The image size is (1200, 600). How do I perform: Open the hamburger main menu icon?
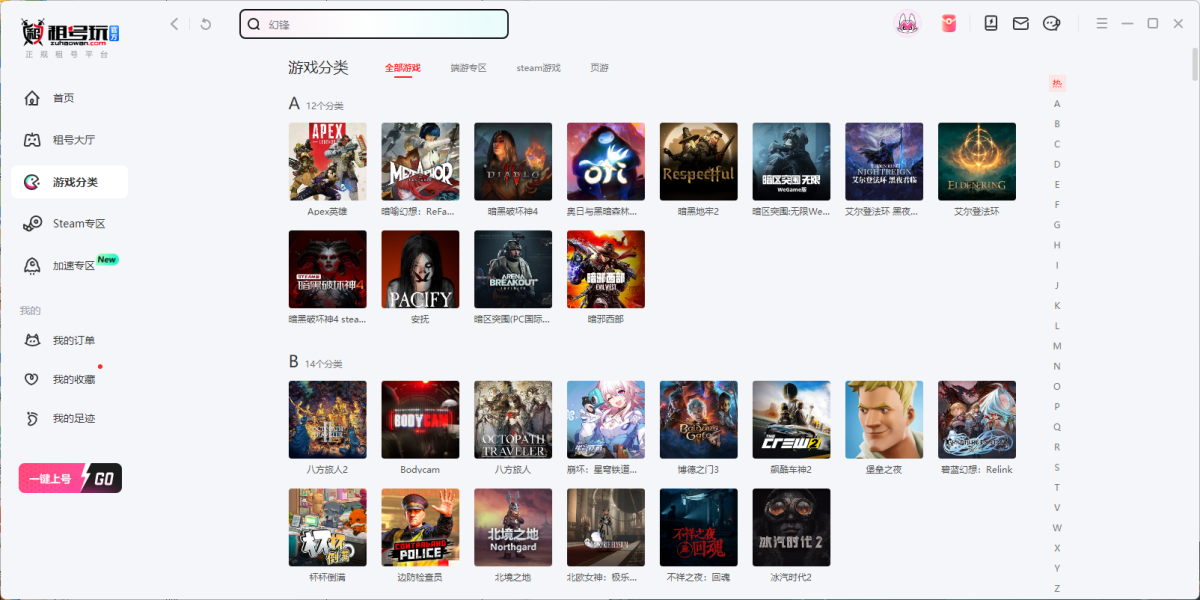point(1102,24)
